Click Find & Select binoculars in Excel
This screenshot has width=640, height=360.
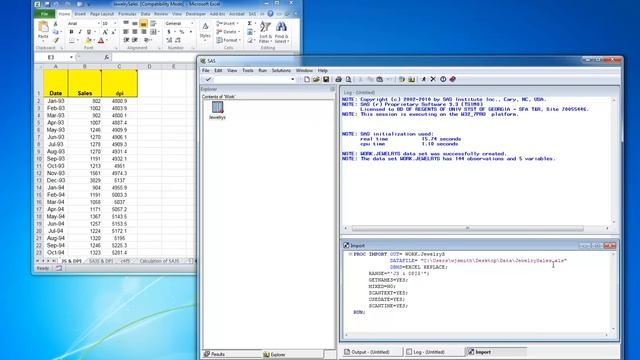pyautogui.click(x=282, y=32)
